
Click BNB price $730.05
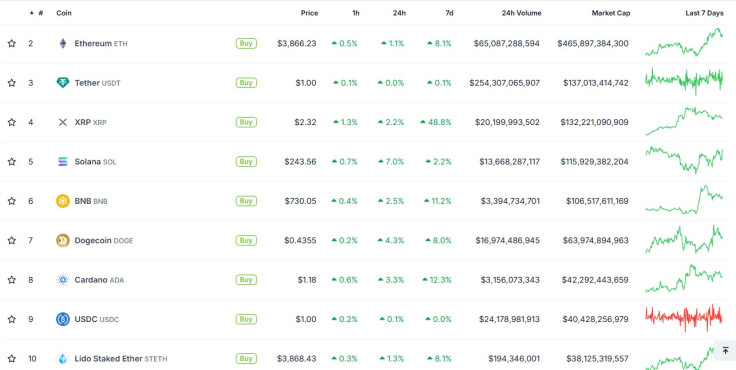pos(300,201)
